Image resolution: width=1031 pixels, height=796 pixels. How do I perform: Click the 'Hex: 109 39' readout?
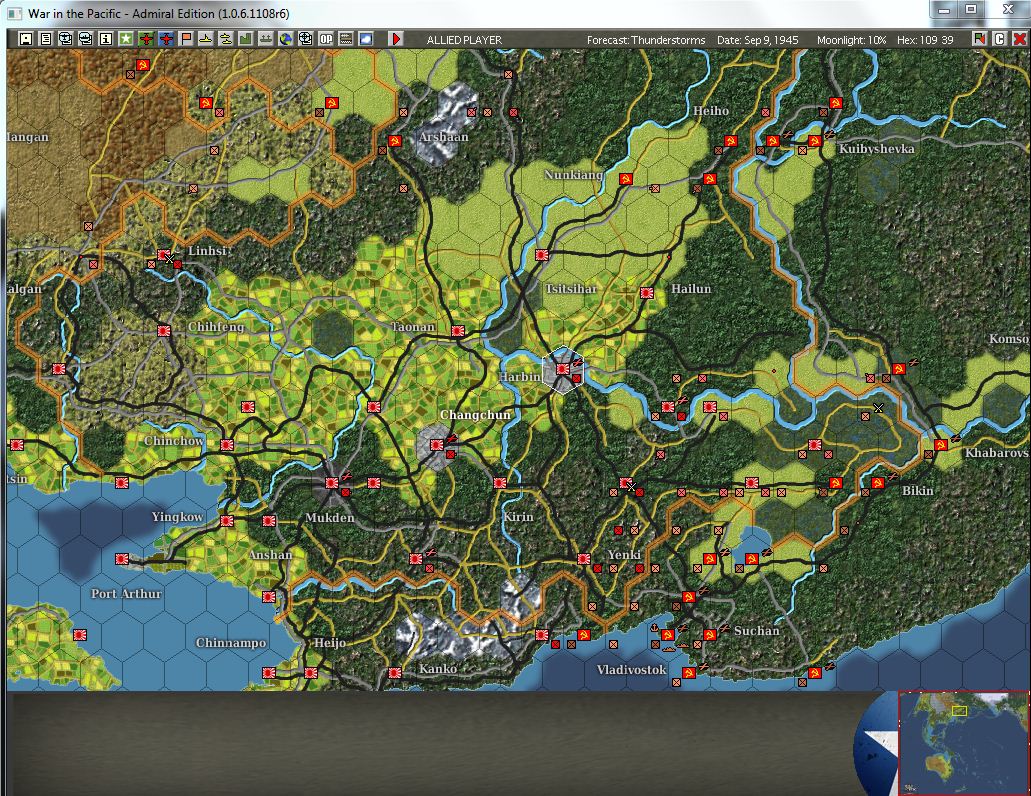[925, 40]
